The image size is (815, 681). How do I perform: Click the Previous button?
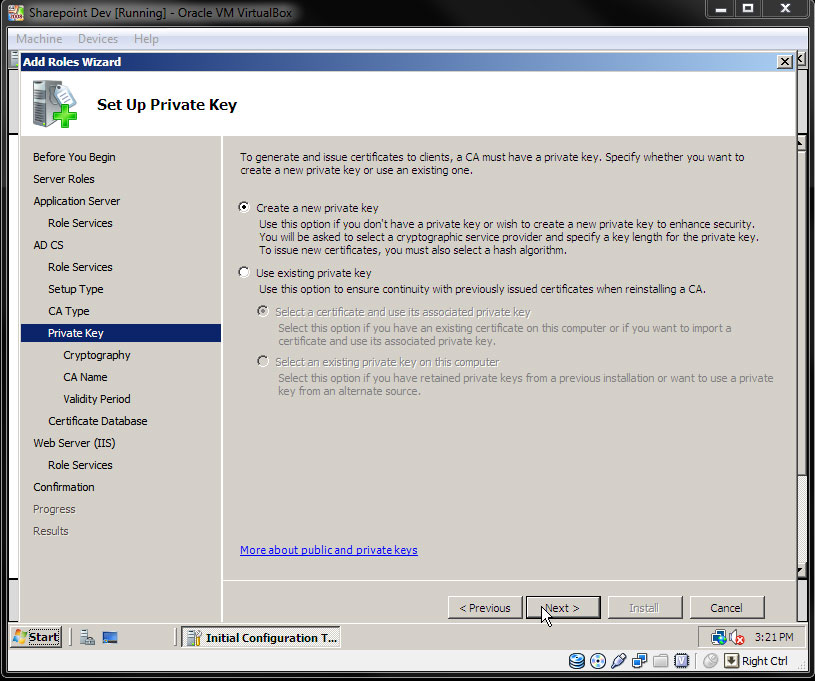[485, 608]
